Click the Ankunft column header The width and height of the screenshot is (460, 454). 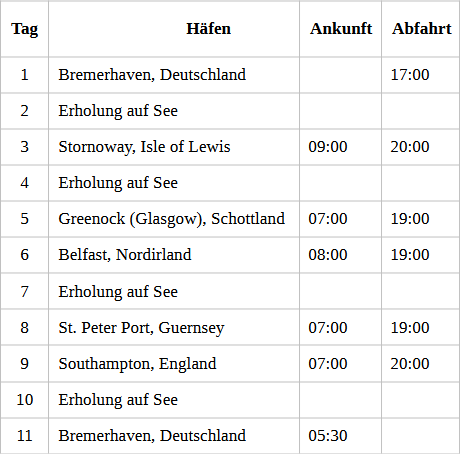coord(341,28)
